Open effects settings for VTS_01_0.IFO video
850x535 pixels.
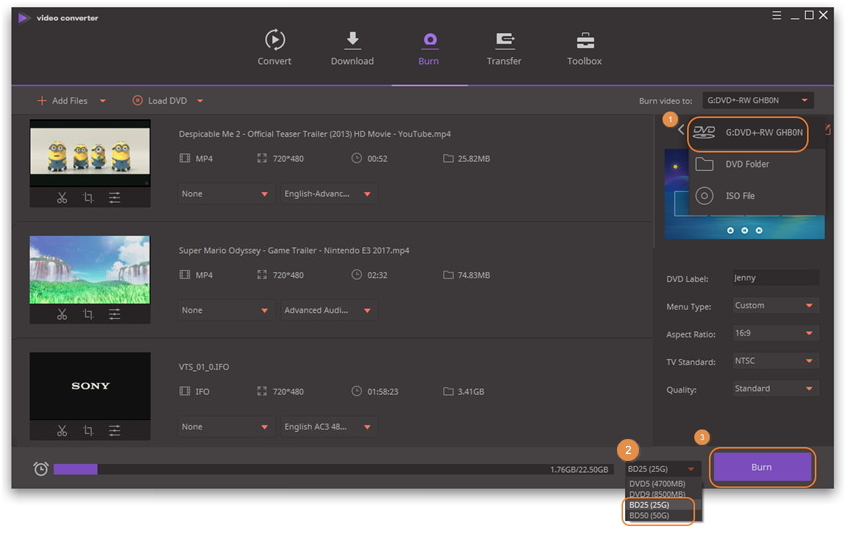click(114, 431)
